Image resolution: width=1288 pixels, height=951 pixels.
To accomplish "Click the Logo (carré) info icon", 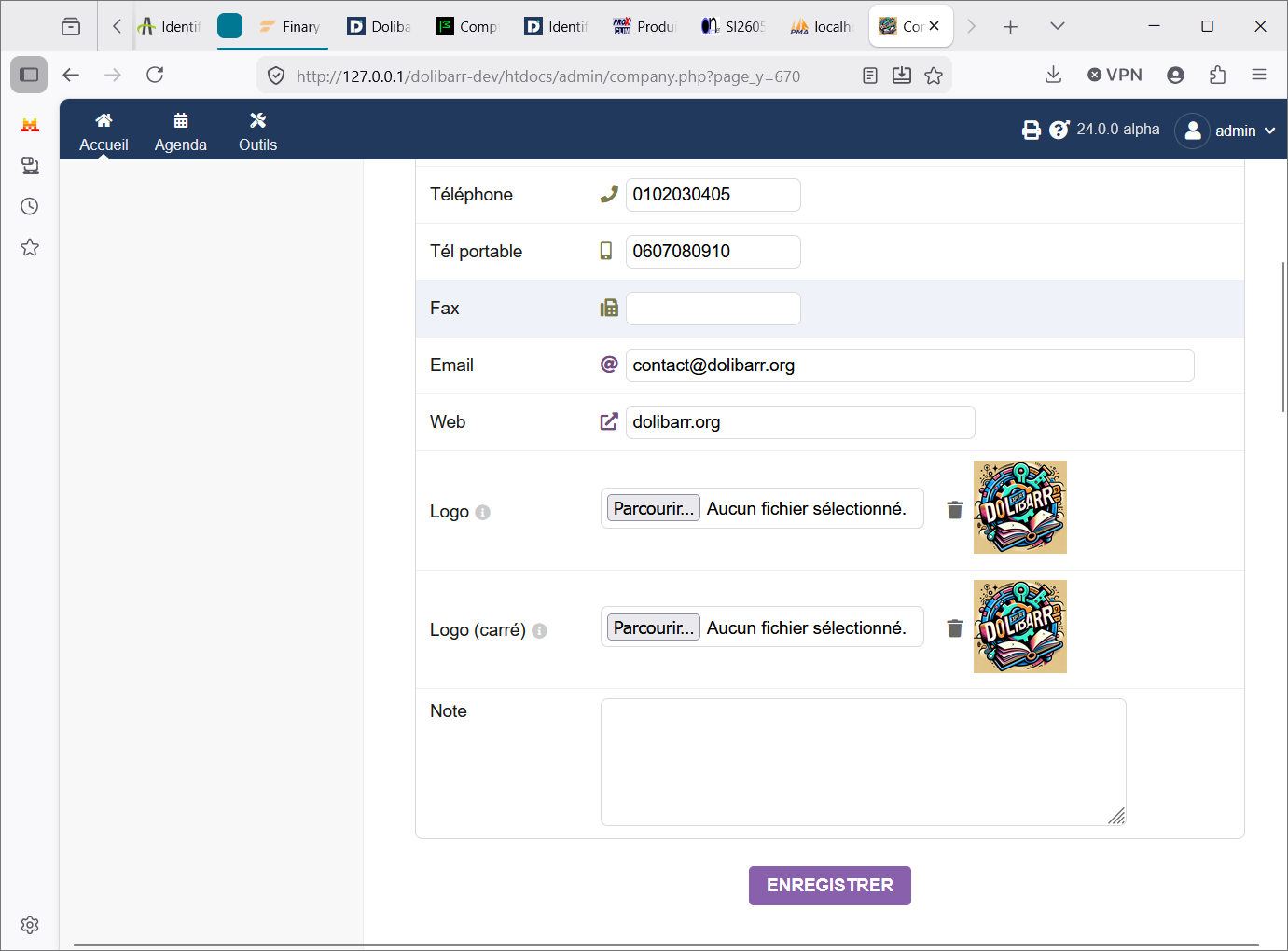I will (539, 631).
